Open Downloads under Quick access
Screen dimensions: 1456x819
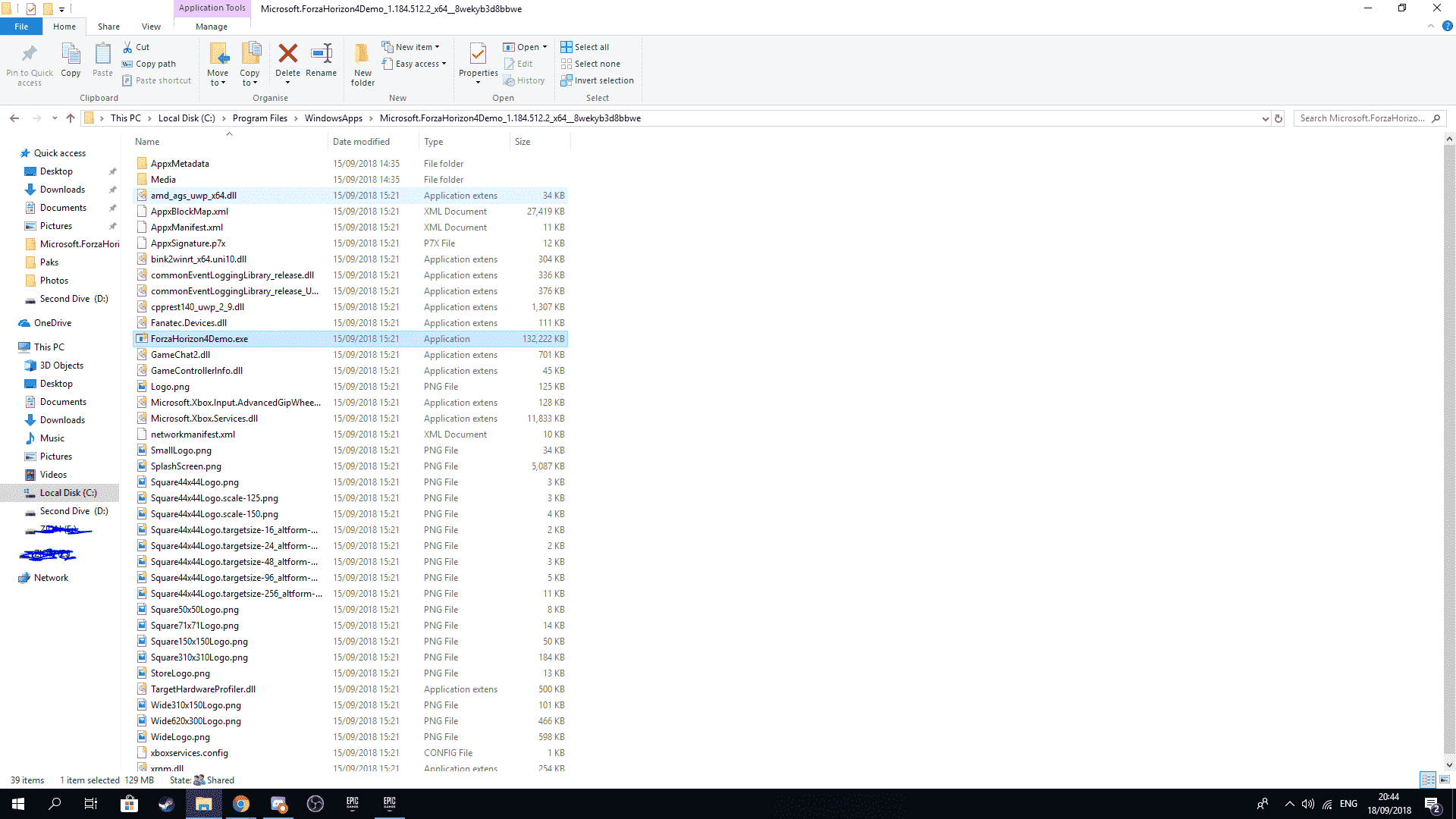click(x=62, y=190)
